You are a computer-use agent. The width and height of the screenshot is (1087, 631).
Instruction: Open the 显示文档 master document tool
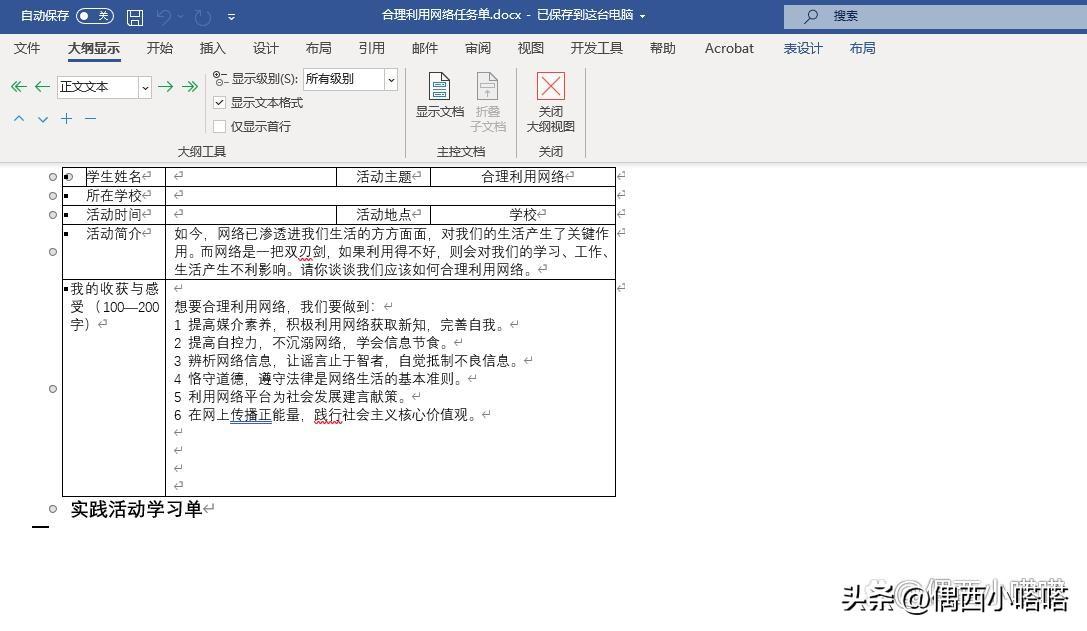point(439,99)
